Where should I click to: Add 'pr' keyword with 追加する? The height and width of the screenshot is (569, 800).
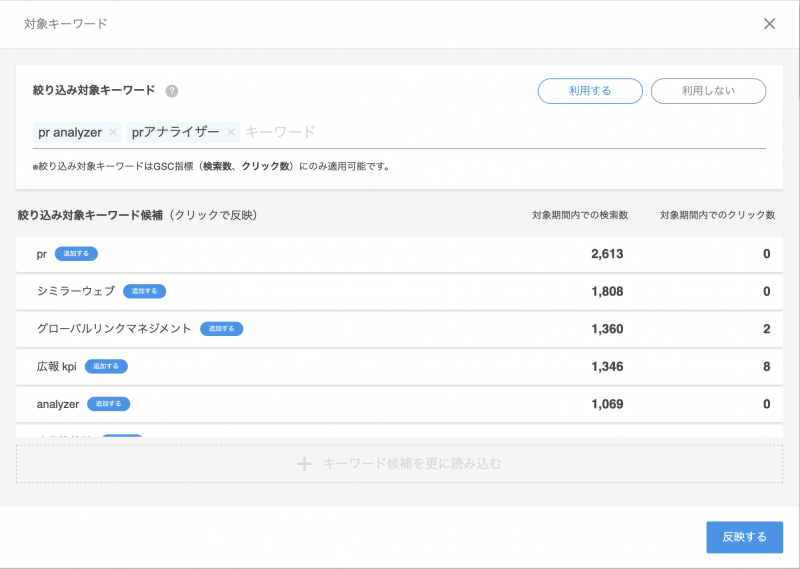[x=76, y=254]
